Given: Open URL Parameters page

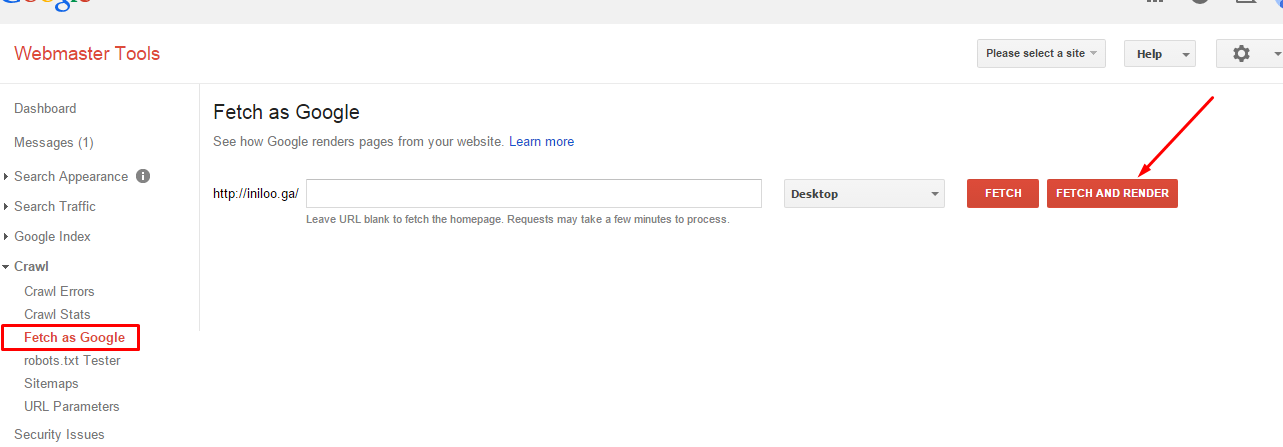Looking at the screenshot, I should (72, 407).
